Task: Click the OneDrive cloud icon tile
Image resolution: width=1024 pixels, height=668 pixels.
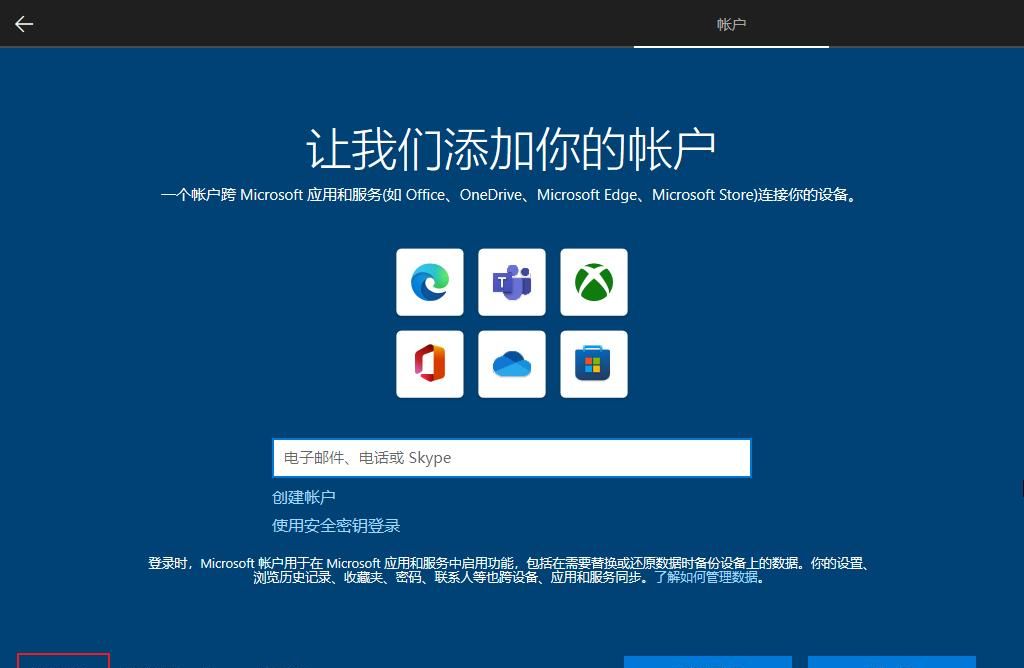Action: (x=512, y=364)
